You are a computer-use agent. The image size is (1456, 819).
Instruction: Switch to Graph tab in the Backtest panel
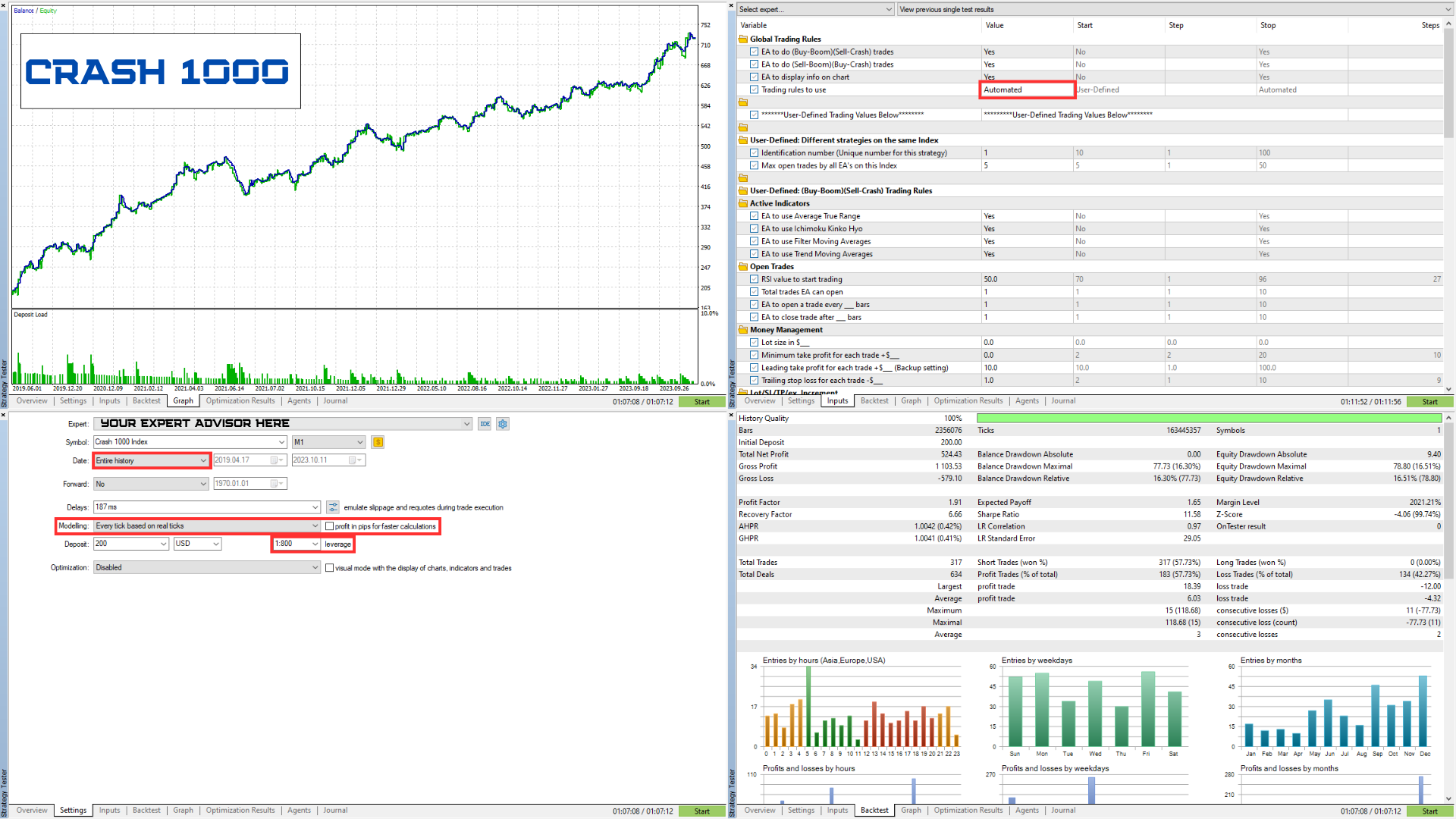[x=911, y=811]
